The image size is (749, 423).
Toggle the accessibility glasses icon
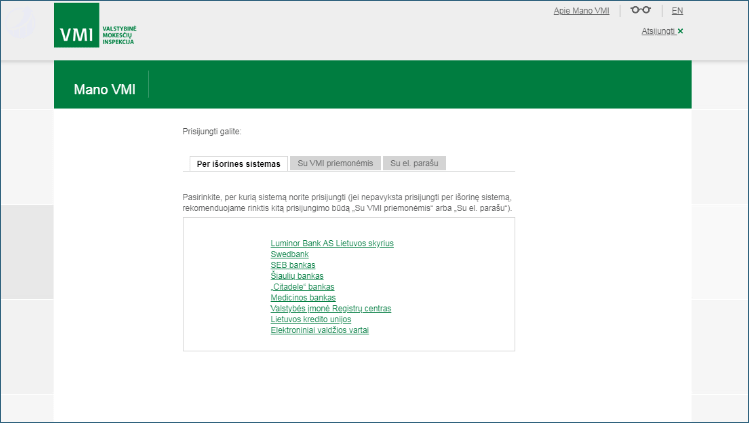[x=641, y=10]
